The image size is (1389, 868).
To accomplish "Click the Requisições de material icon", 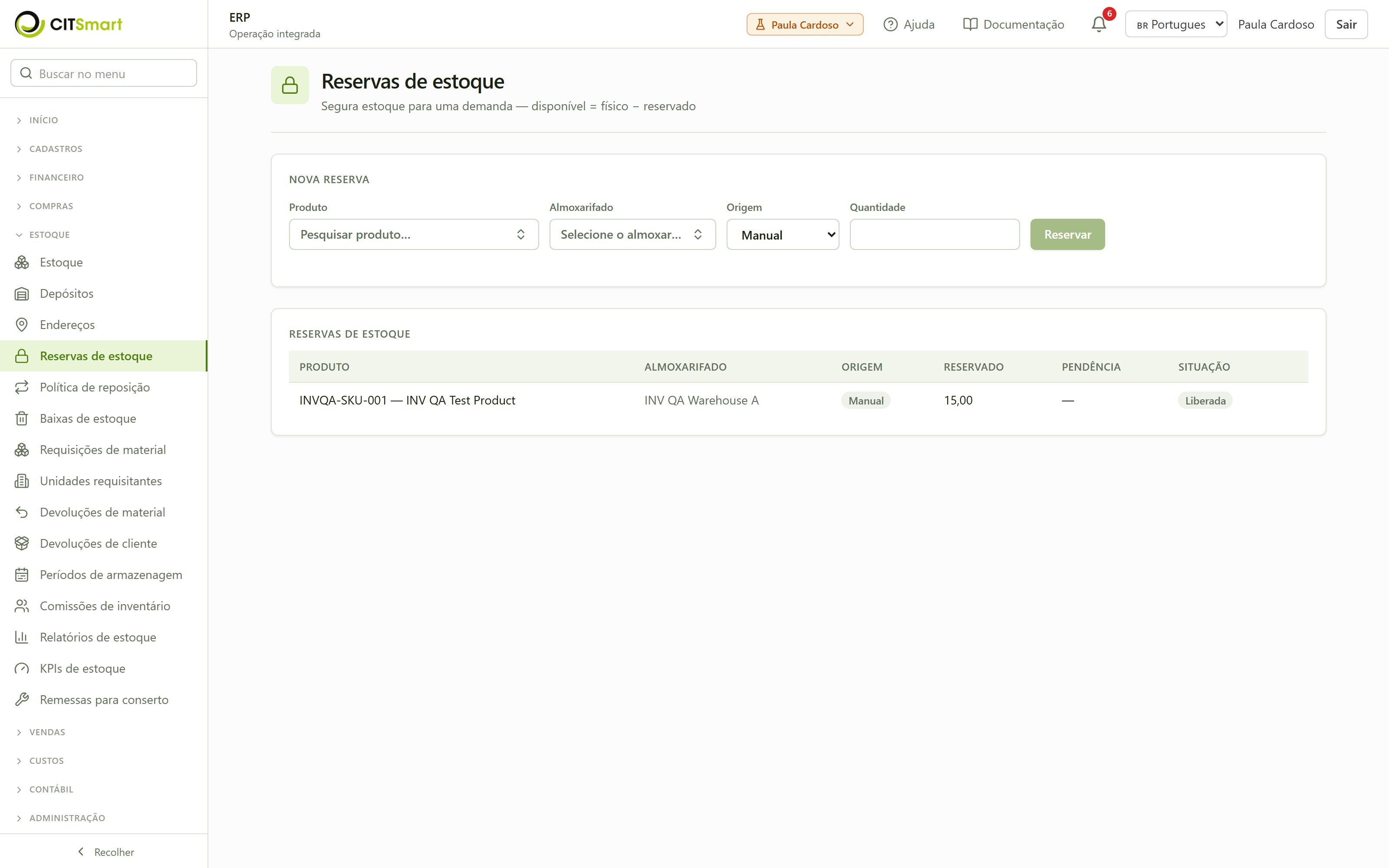I will (22, 450).
